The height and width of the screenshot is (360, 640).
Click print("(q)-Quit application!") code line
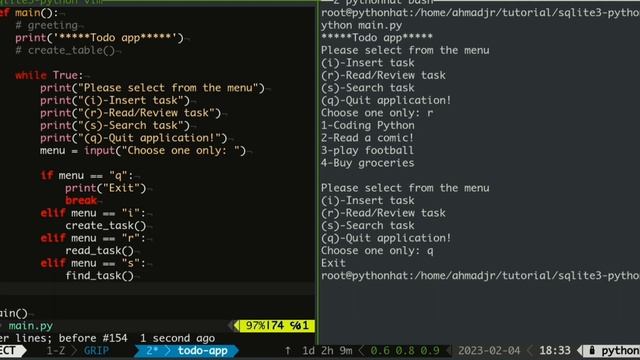pos(134,138)
